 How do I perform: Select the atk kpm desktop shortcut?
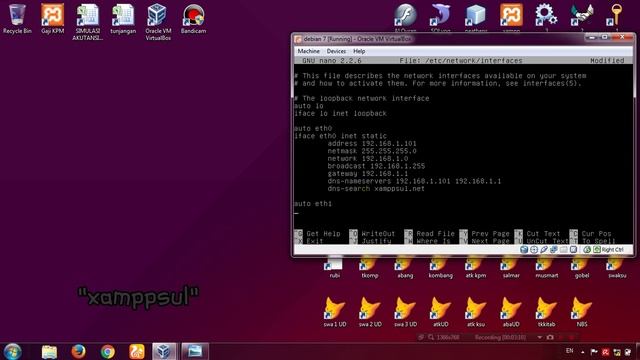(476, 268)
